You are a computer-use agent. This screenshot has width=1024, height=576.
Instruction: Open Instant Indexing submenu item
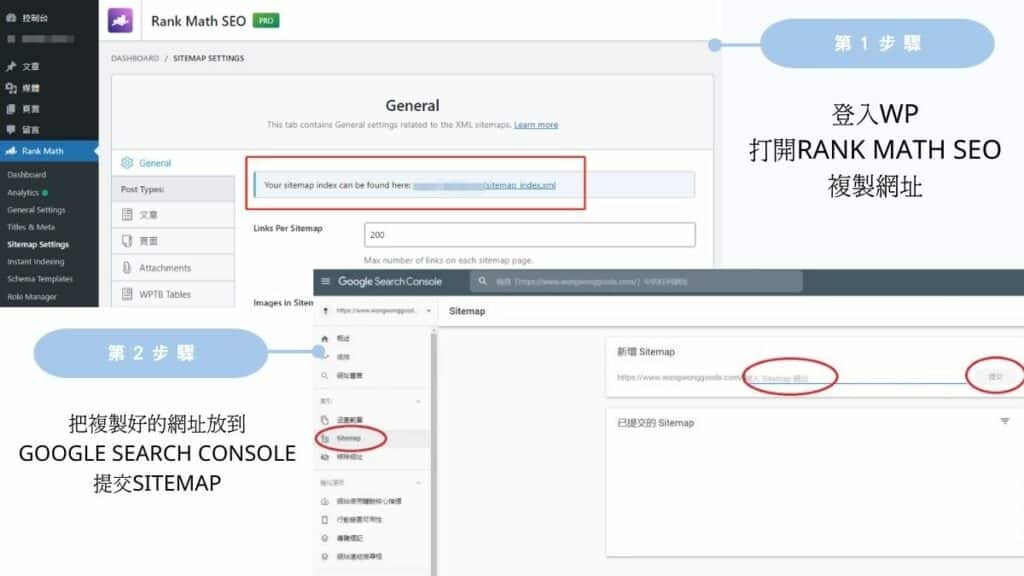[36, 261]
